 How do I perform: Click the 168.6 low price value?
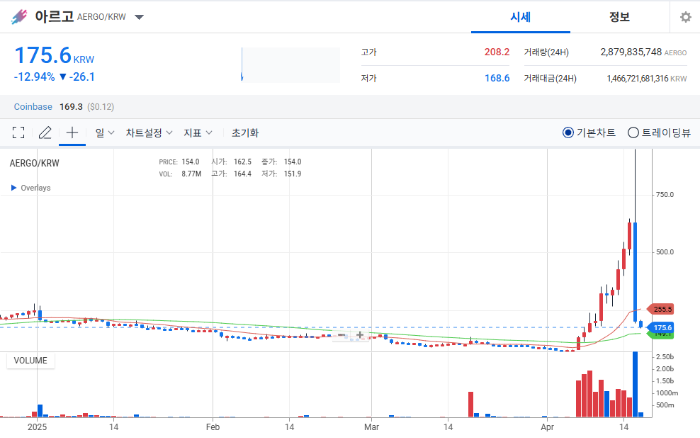[497, 78]
